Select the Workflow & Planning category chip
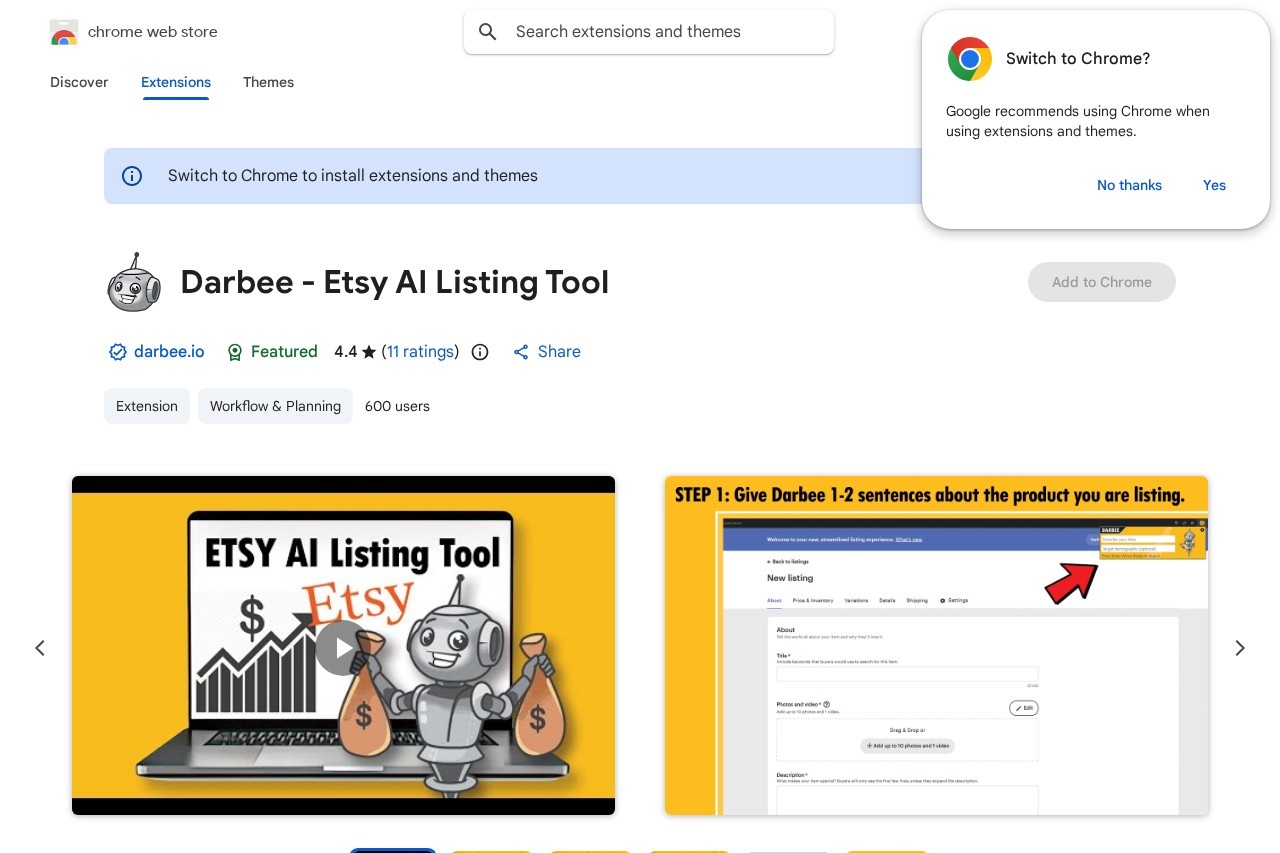Screen dimensions: 1280x853 click(x=275, y=406)
